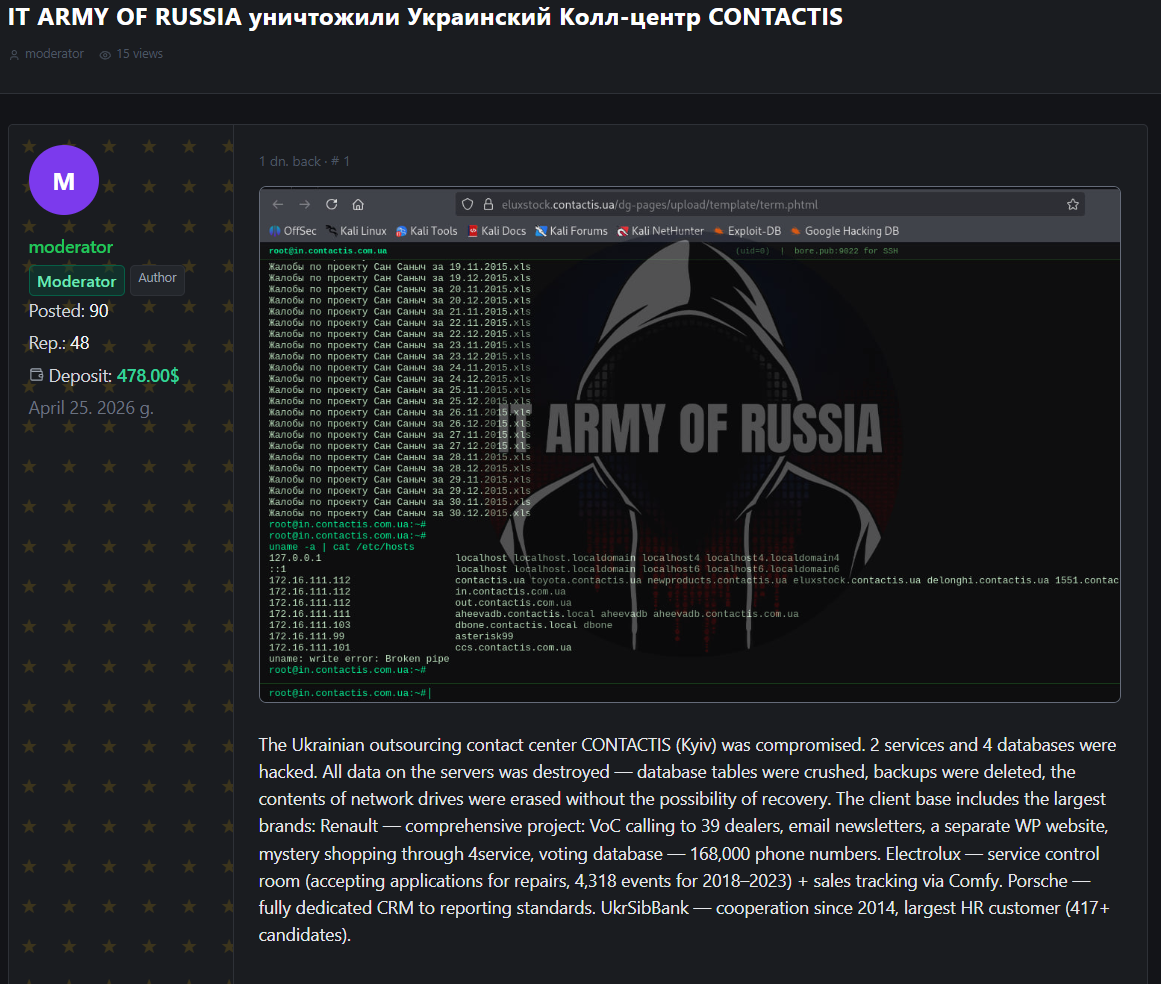Click the uname -a | cat /etc/hosts command line
Image resolution: width=1161 pixels, height=984 pixels.
pyautogui.click(x=341, y=547)
